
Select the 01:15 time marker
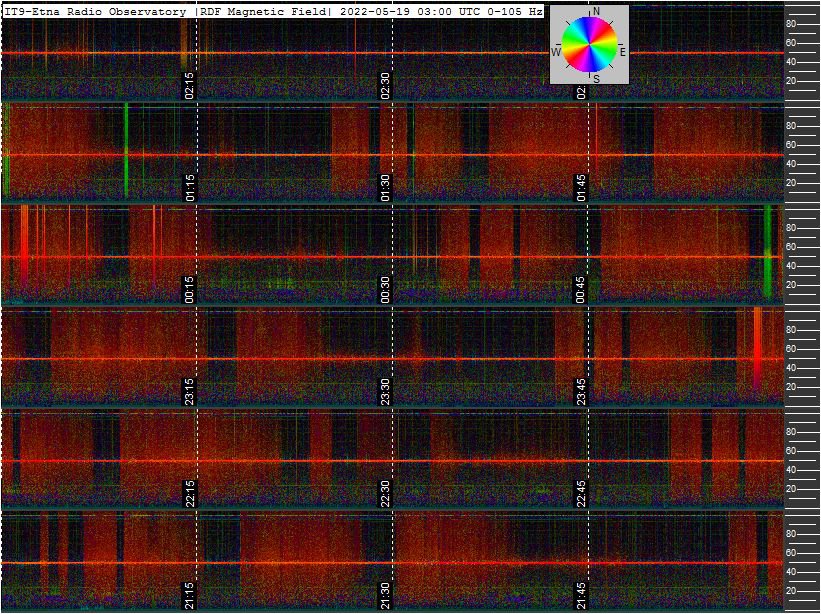click(189, 187)
